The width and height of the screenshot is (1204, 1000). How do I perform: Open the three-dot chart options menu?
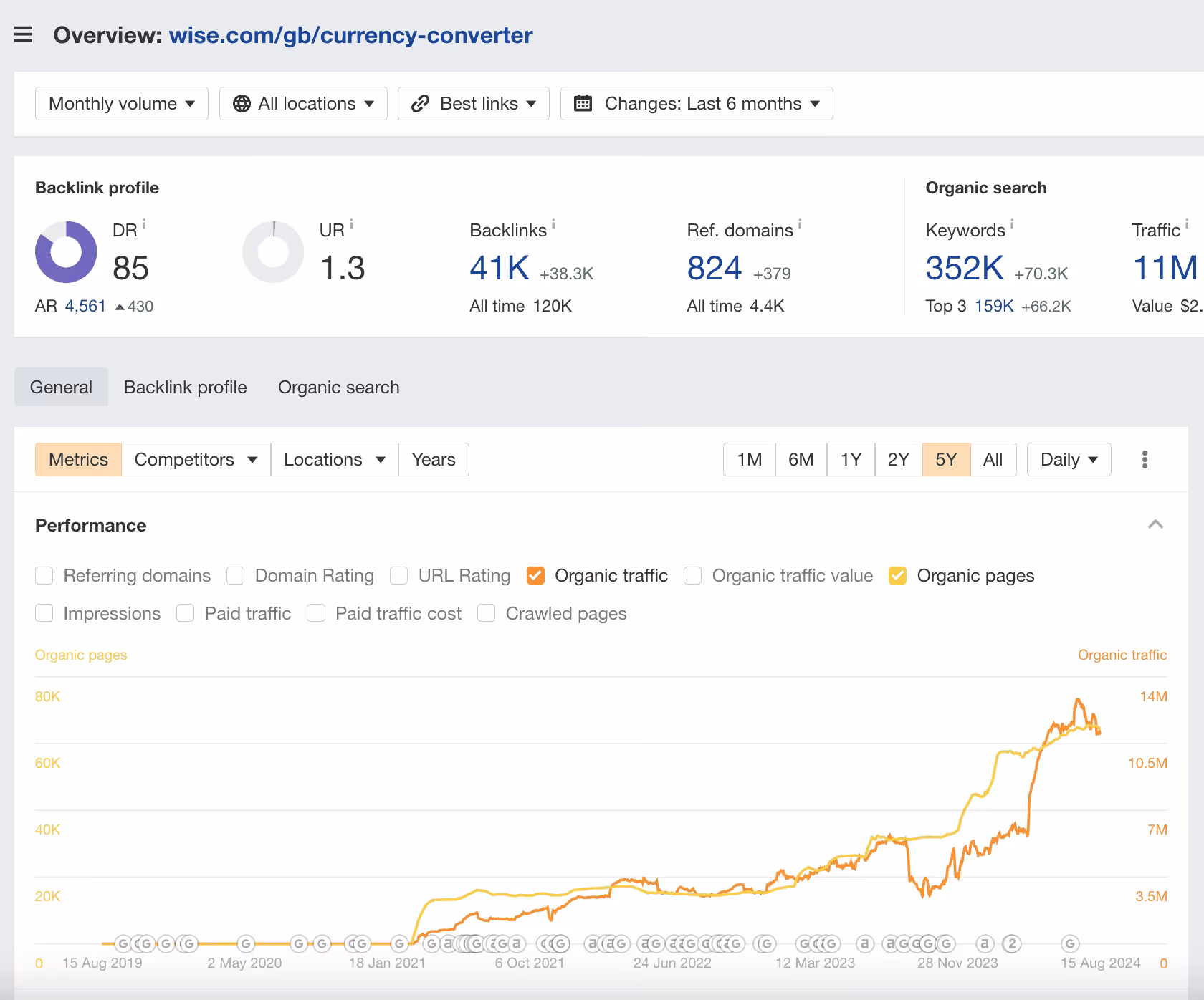click(1145, 459)
